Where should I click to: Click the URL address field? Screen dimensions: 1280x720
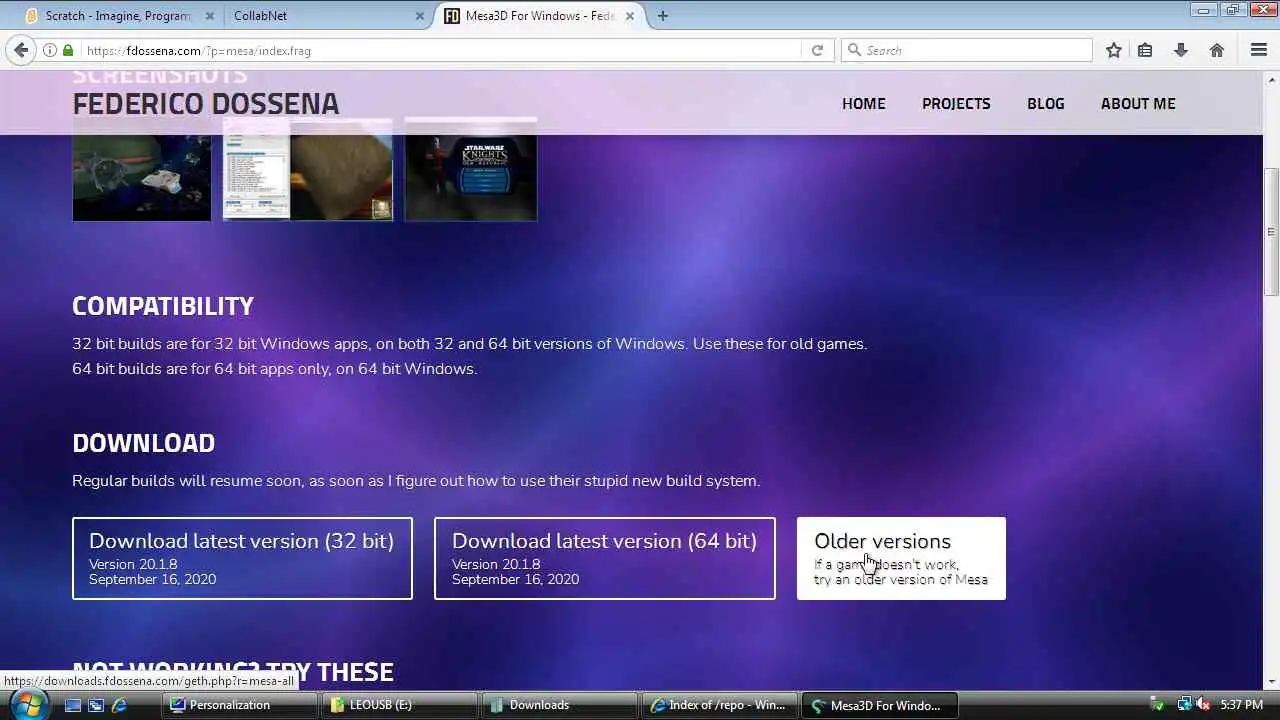tap(440, 50)
